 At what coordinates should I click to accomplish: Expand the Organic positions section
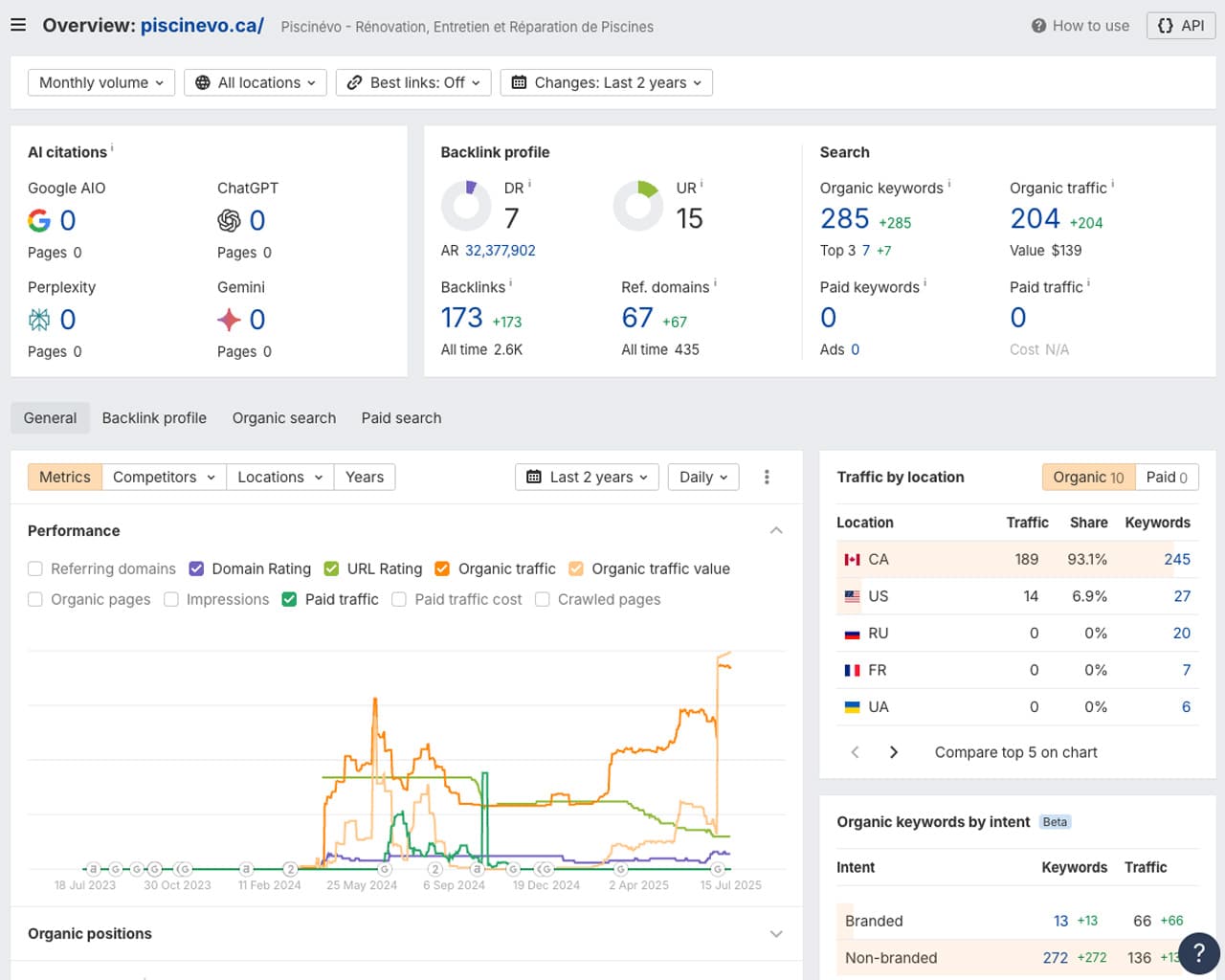tap(776, 934)
